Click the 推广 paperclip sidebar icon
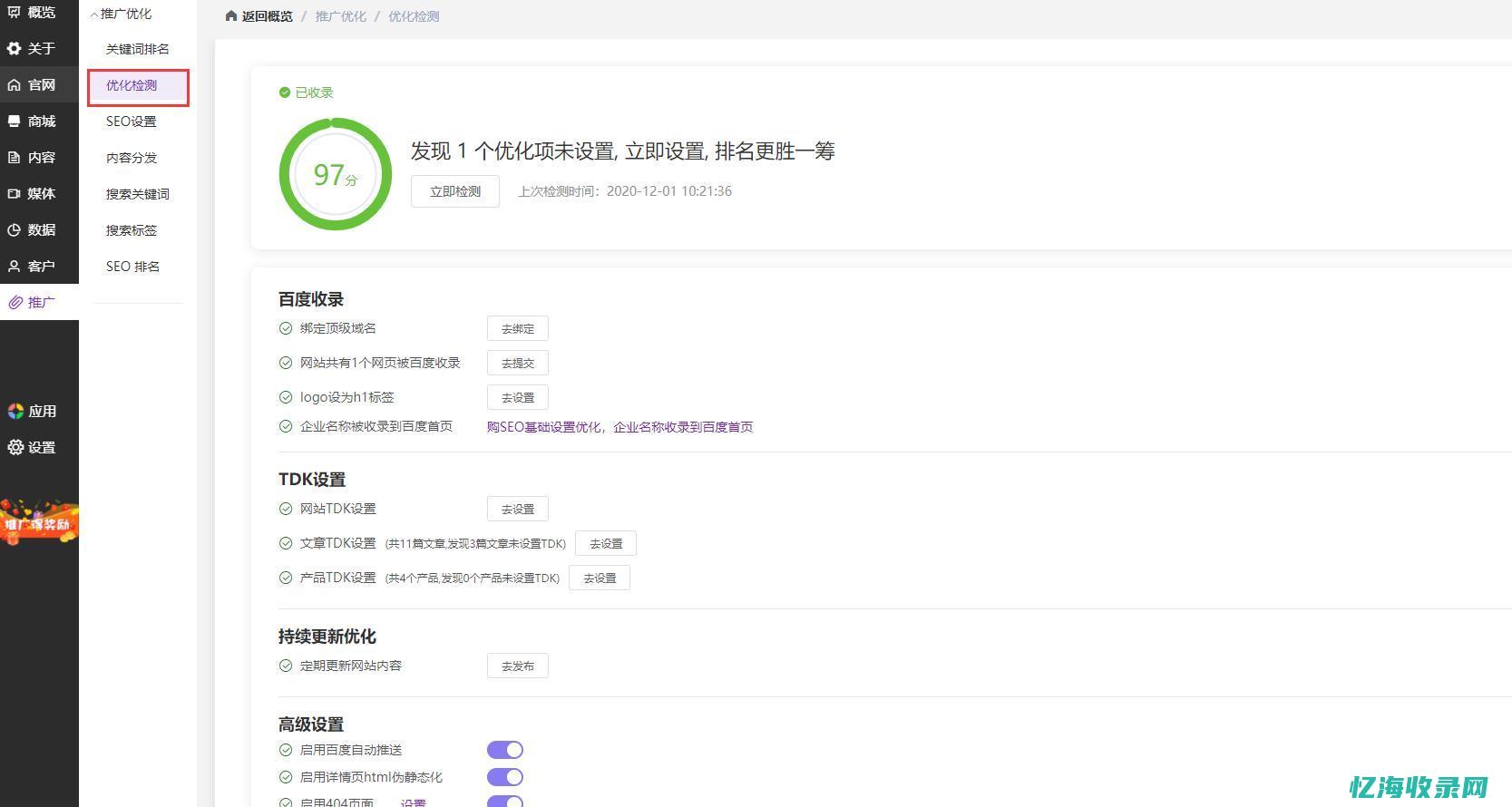1512x807 pixels. [15, 302]
